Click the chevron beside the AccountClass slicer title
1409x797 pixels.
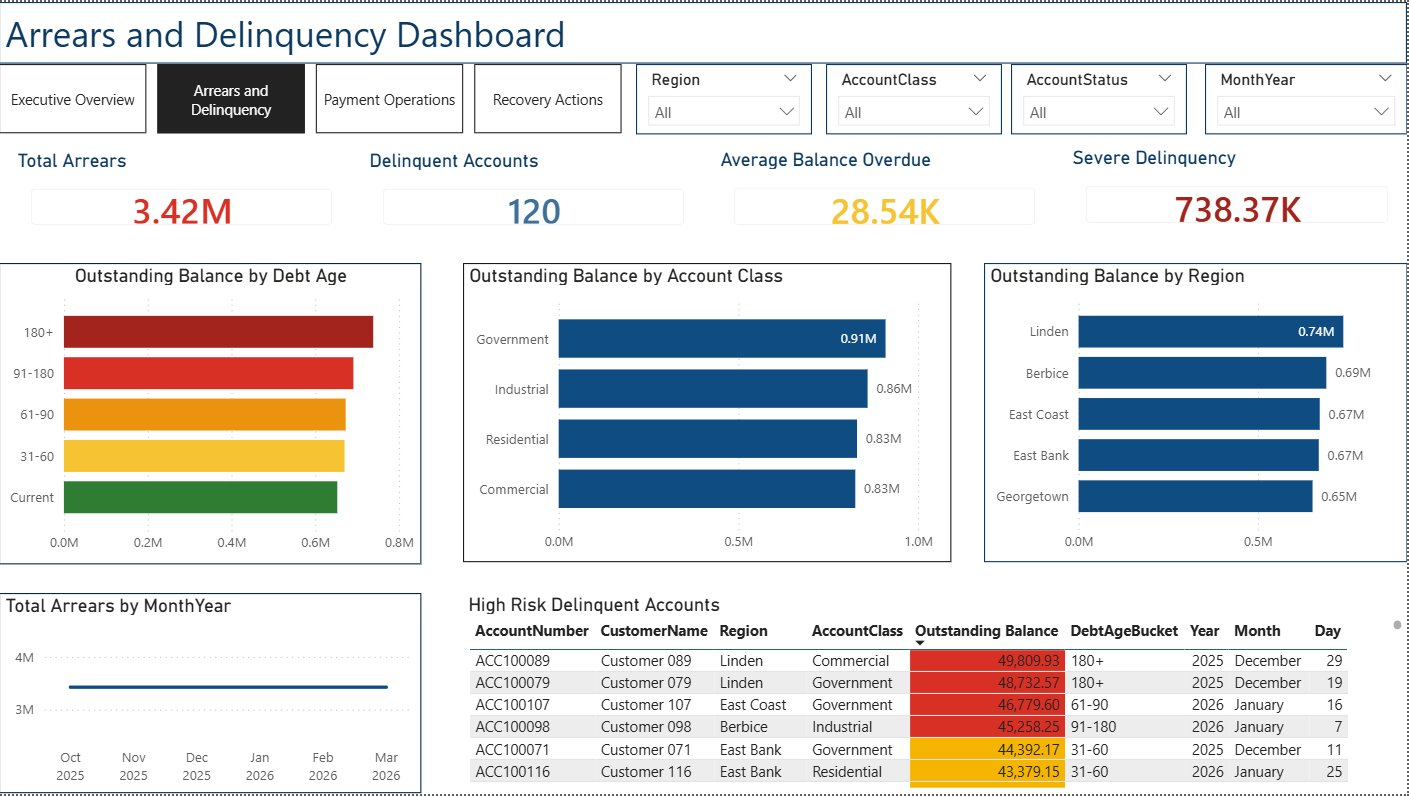978,78
